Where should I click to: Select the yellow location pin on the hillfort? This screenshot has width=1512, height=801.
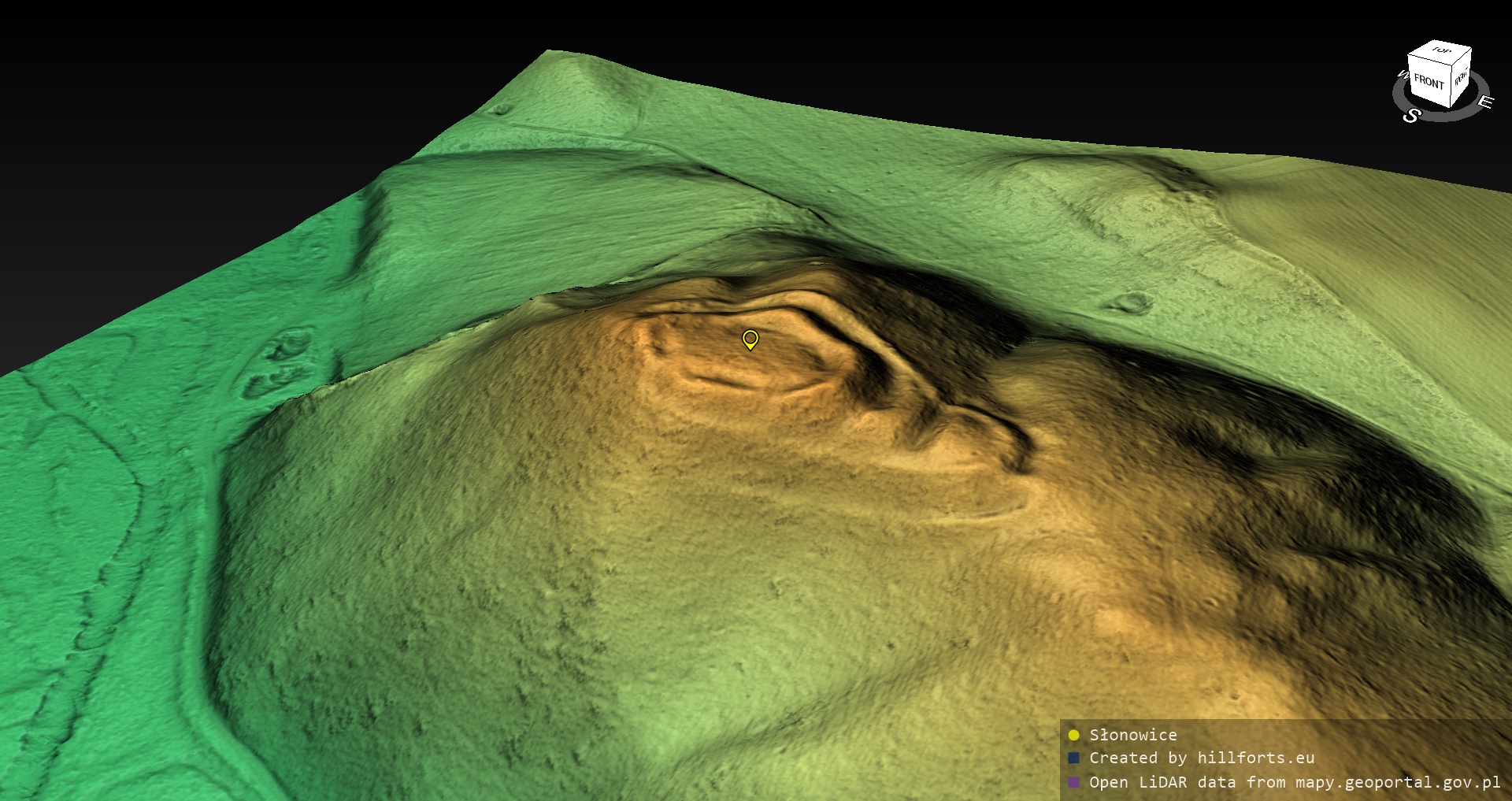pos(750,339)
